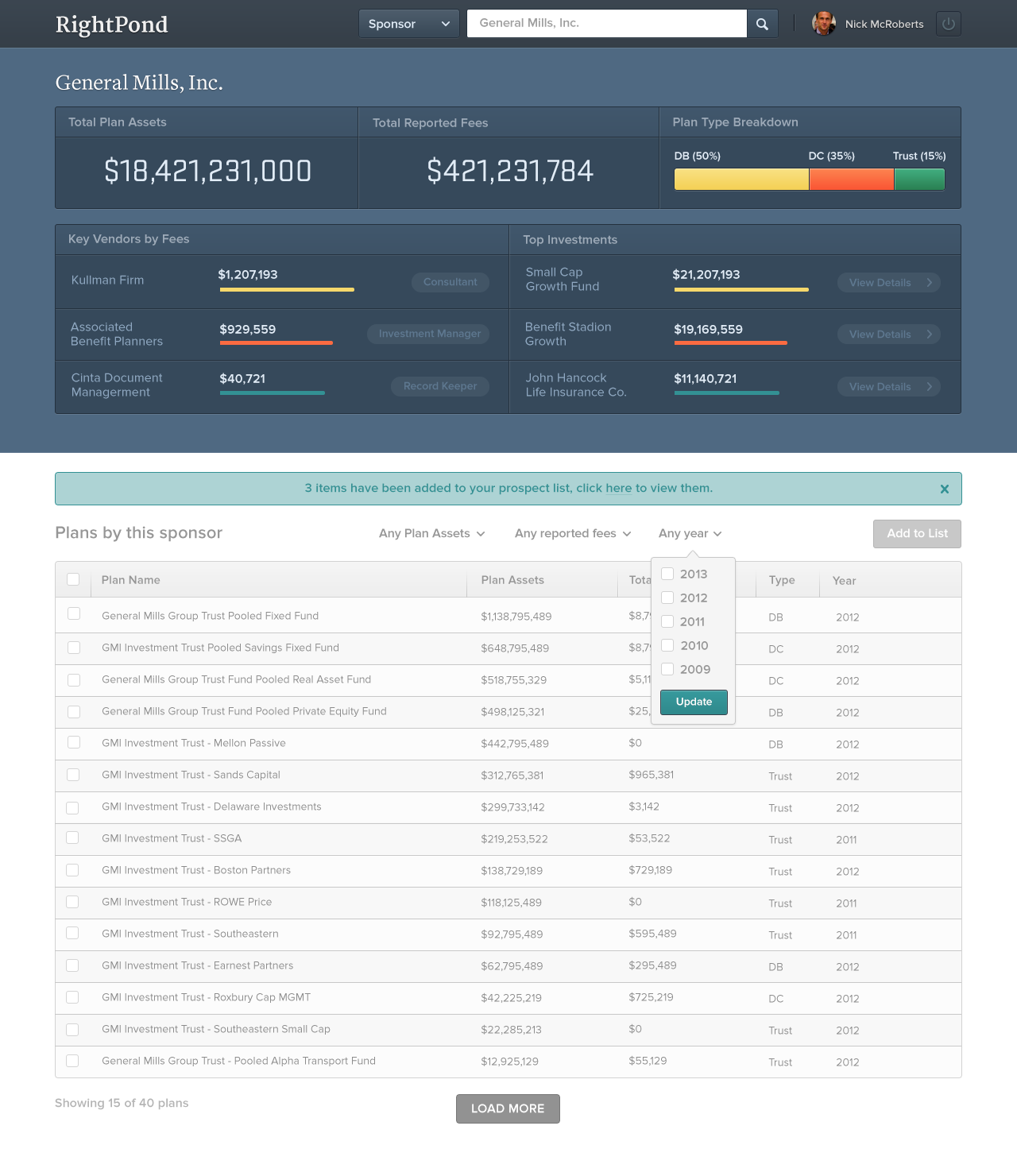This screenshot has height=1176, width=1017.
Task: Click Associated Benefit Planners vendor name
Action: (117, 334)
